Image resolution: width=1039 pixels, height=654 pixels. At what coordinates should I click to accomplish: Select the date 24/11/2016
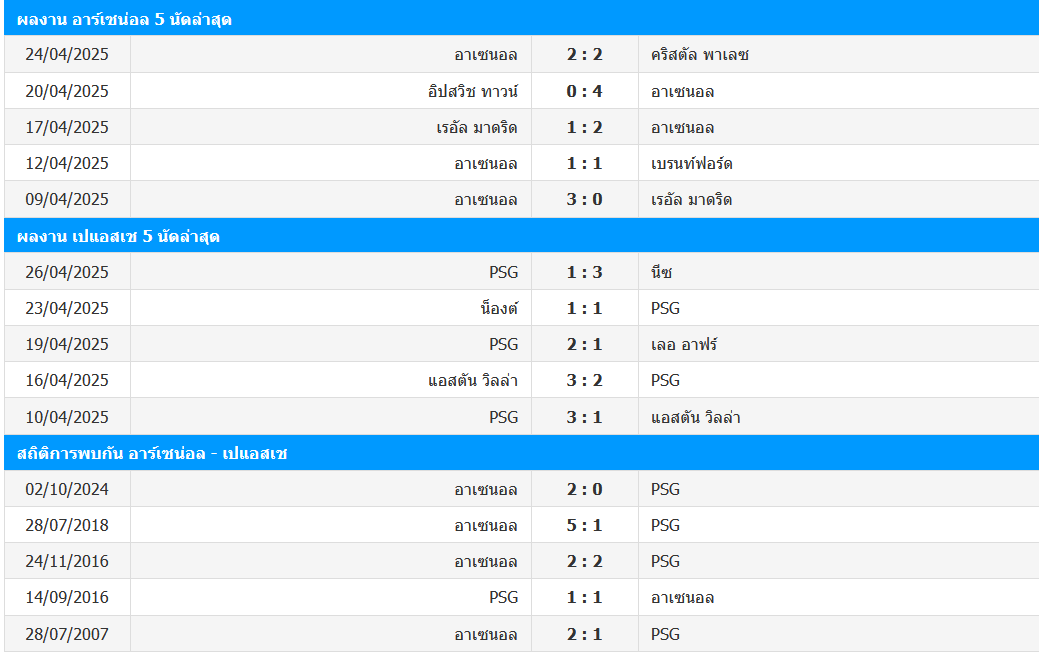(x=67, y=561)
